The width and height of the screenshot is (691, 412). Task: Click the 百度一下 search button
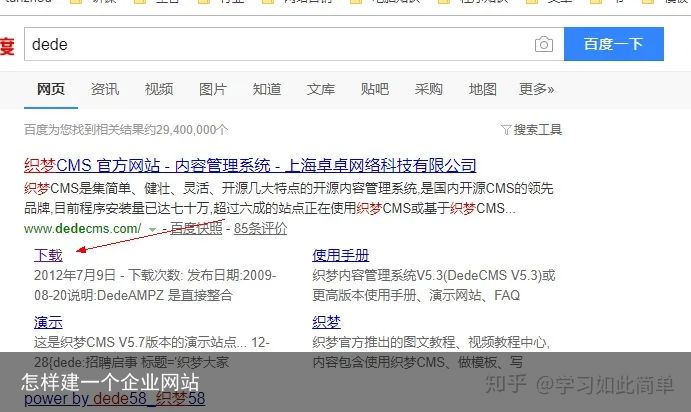(x=613, y=44)
